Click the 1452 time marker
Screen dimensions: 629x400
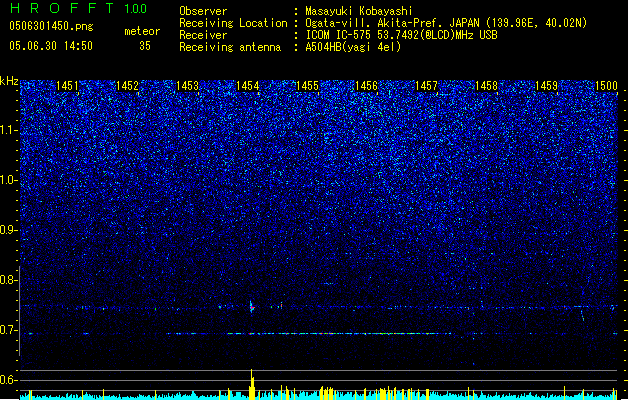[x=127, y=86]
